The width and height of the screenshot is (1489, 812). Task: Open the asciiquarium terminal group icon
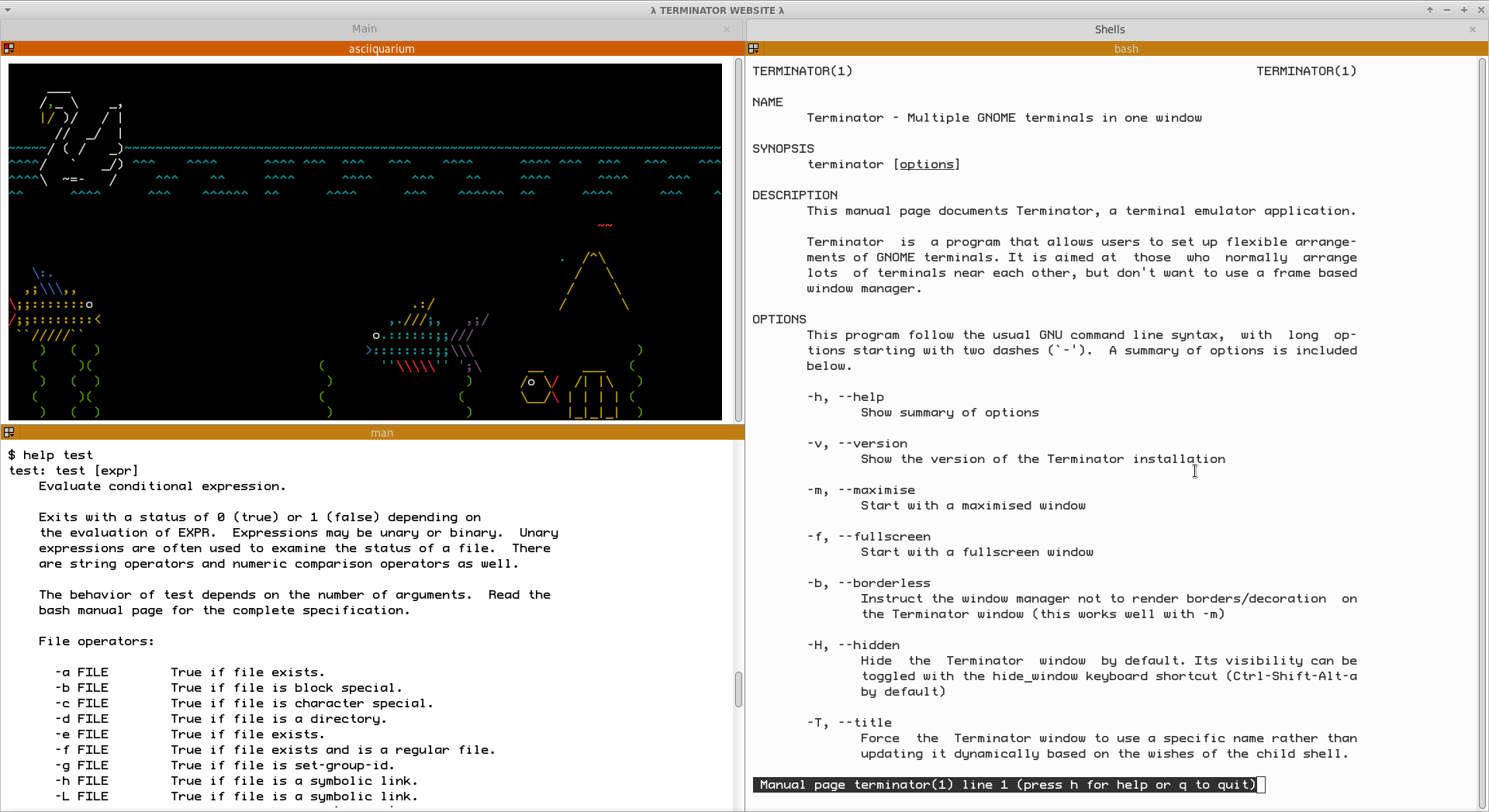pos(9,48)
